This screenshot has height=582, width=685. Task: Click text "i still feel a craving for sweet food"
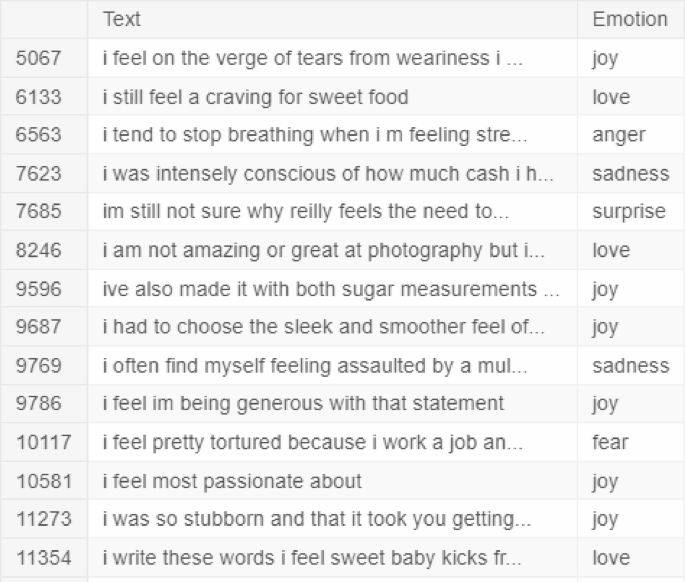click(255, 97)
